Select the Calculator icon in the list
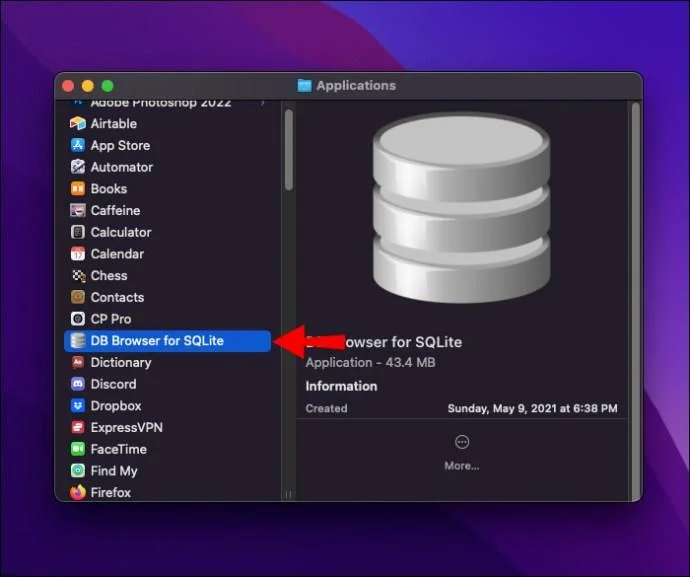Viewport: 690px width, 577px height. click(78, 232)
